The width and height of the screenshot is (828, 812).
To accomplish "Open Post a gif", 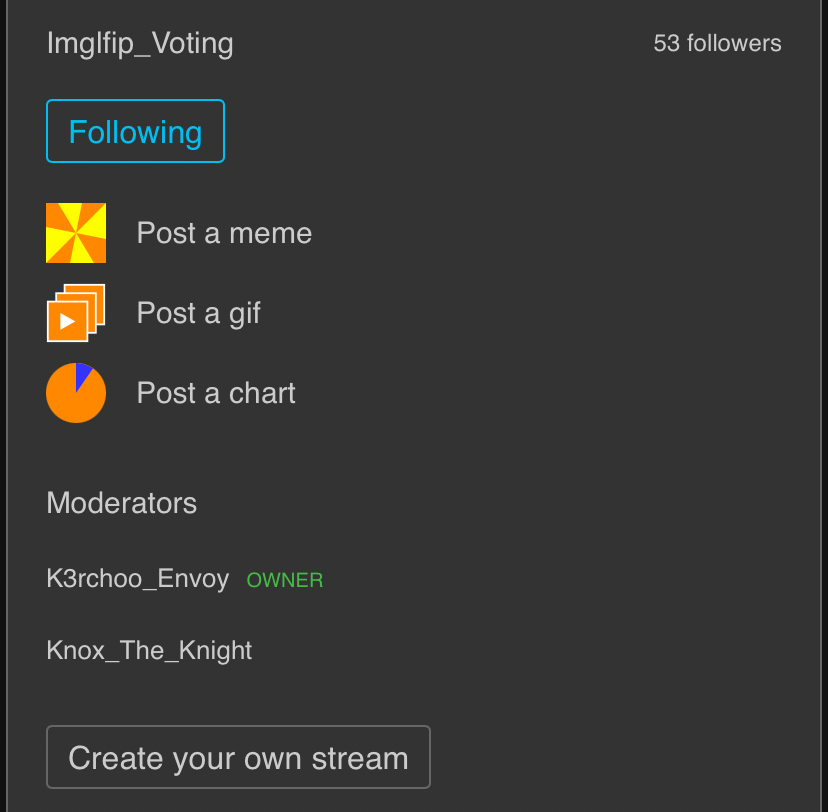I will click(x=198, y=312).
